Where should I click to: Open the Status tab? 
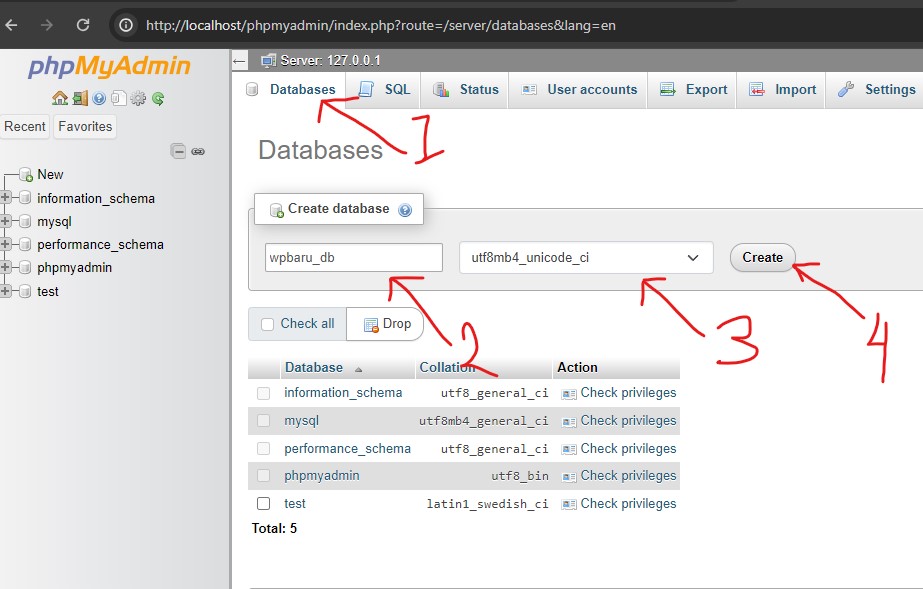coord(466,89)
